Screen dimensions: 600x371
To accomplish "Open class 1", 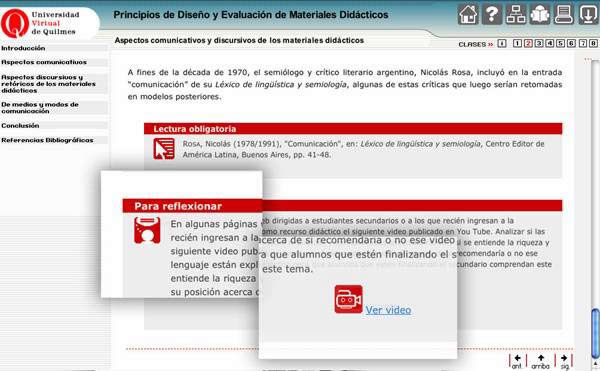I will 517,43.
